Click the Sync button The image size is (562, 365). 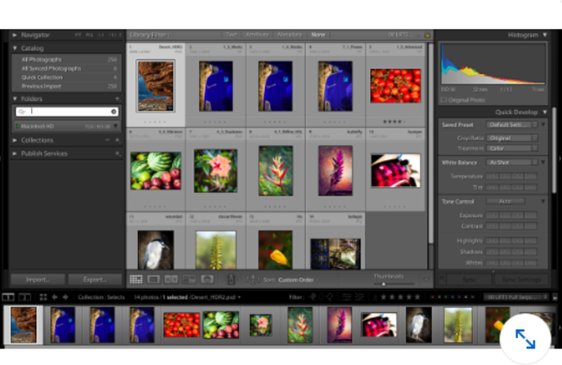coord(470,279)
